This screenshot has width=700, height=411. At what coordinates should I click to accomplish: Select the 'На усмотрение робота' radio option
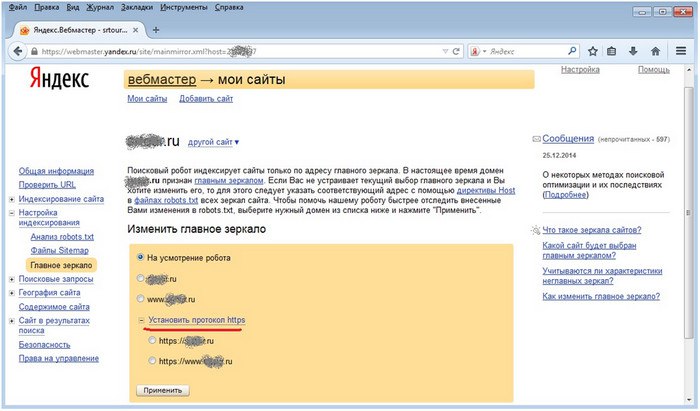[x=140, y=257]
